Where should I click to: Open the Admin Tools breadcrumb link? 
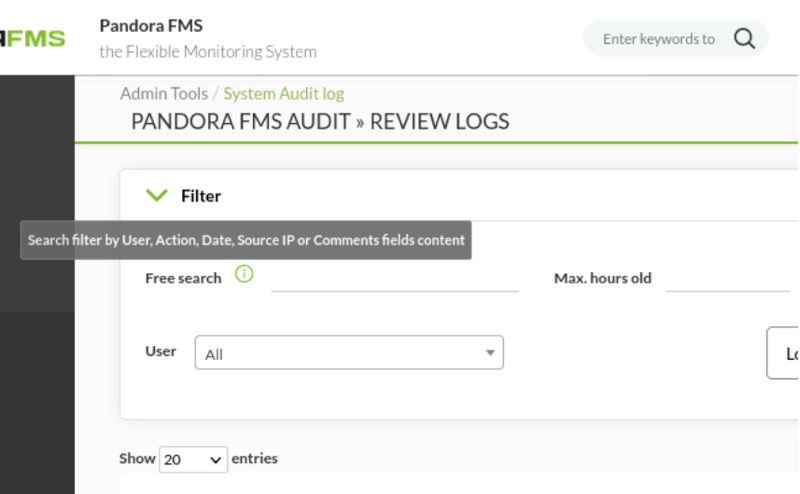click(x=164, y=94)
